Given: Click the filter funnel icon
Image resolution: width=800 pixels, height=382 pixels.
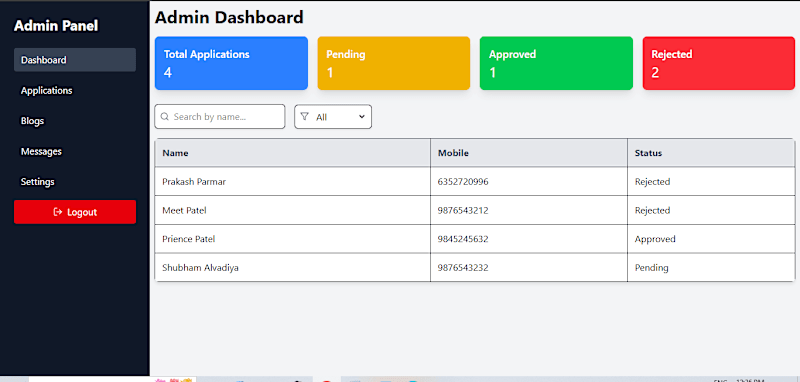Looking at the screenshot, I should tap(305, 117).
